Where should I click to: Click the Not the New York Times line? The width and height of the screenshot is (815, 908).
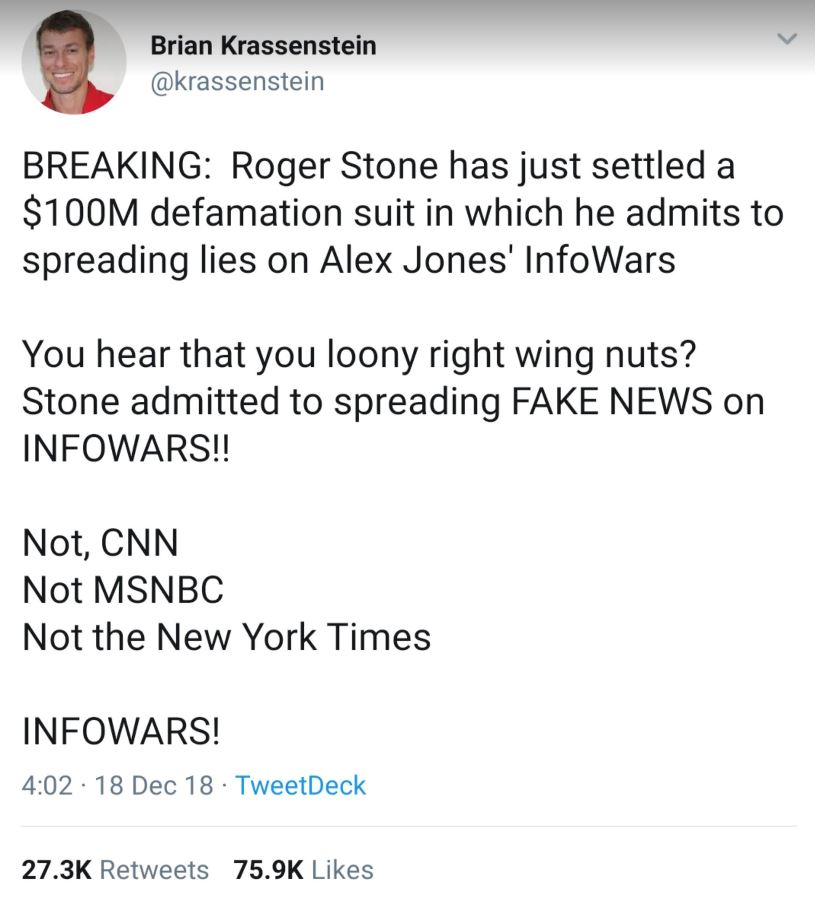point(226,636)
